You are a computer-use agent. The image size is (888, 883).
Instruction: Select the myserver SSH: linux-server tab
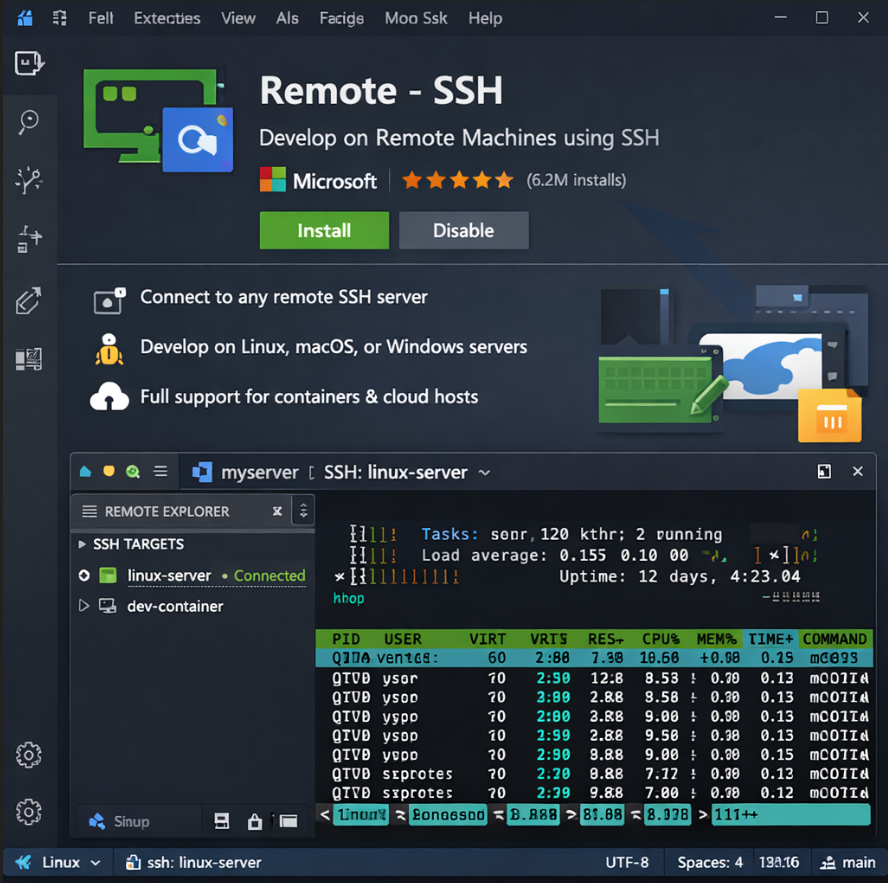coord(340,472)
